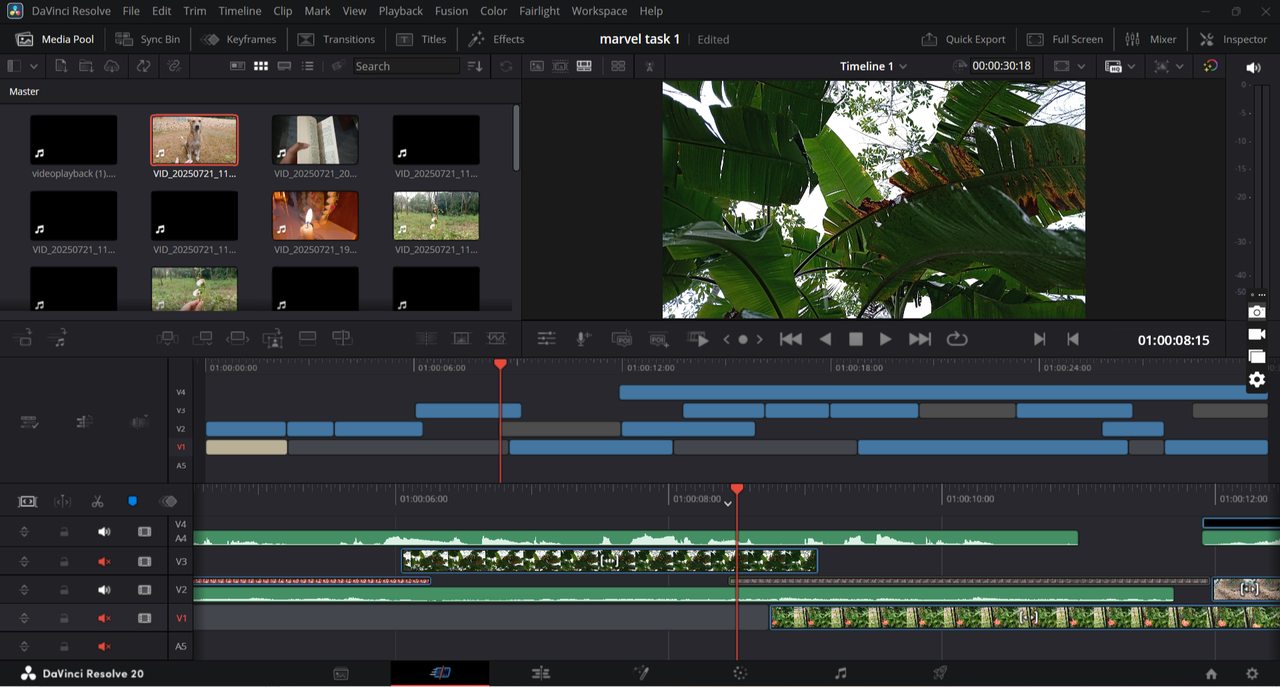1280x687 pixels.
Task: Click the Ripple Overwrite icon
Action: 237,338
